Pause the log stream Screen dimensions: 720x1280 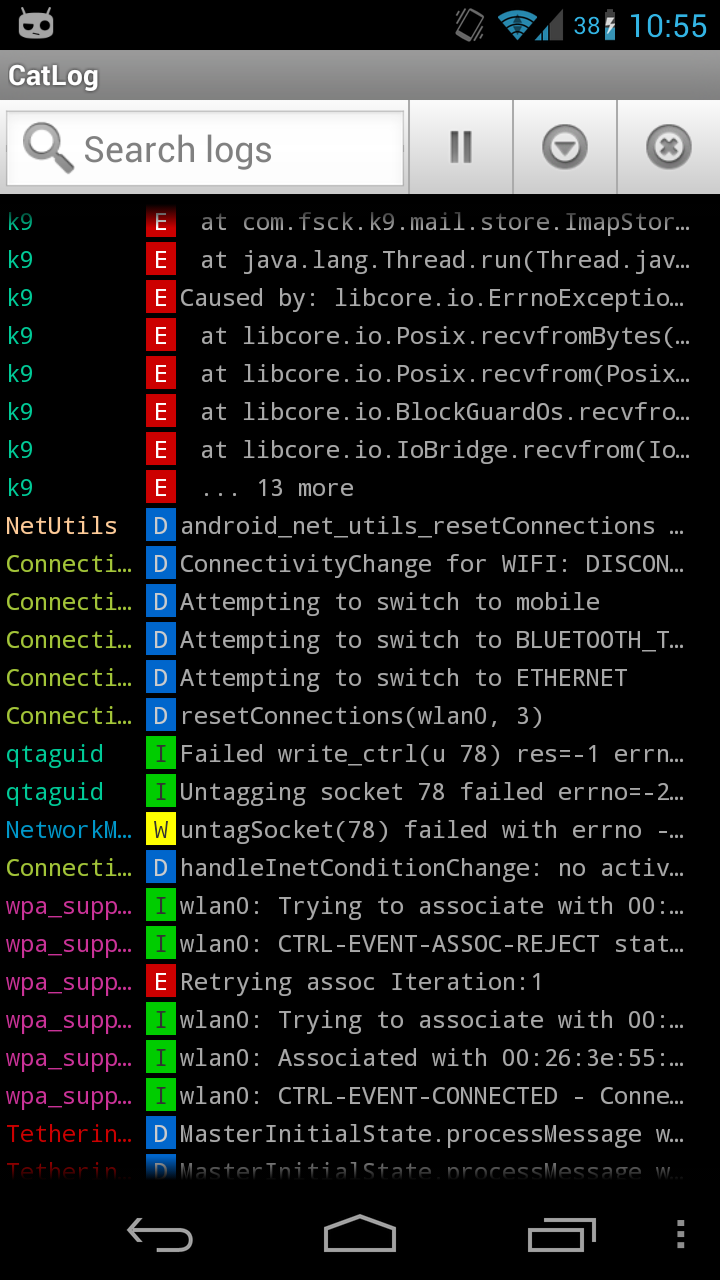(461, 148)
